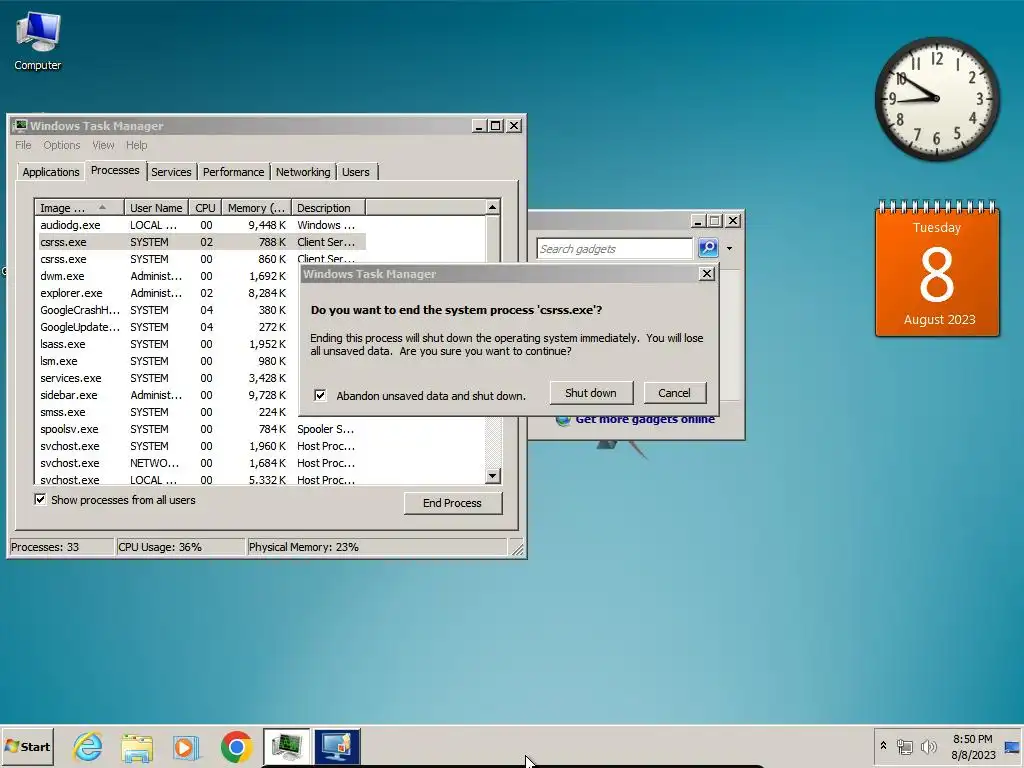The width and height of the screenshot is (1024, 768).
Task: Open the Options menu in Task Manager
Action: coord(62,145)
